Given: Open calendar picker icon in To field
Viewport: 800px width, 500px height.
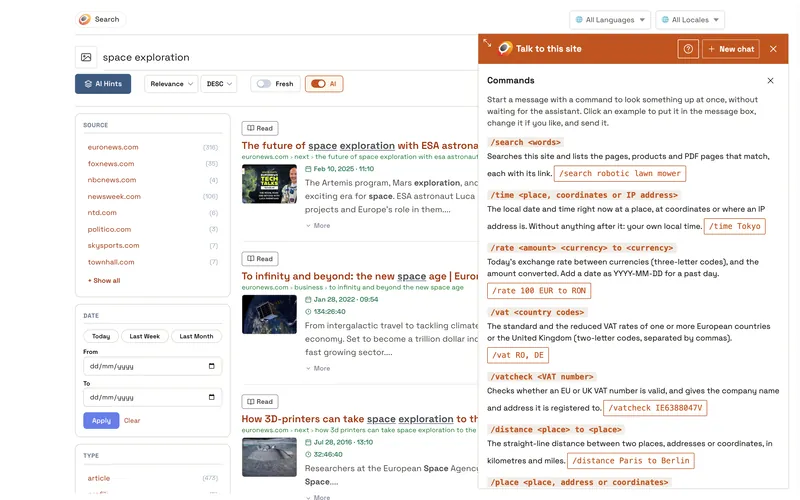Looking at the screenshot, I should click(212, 397).
